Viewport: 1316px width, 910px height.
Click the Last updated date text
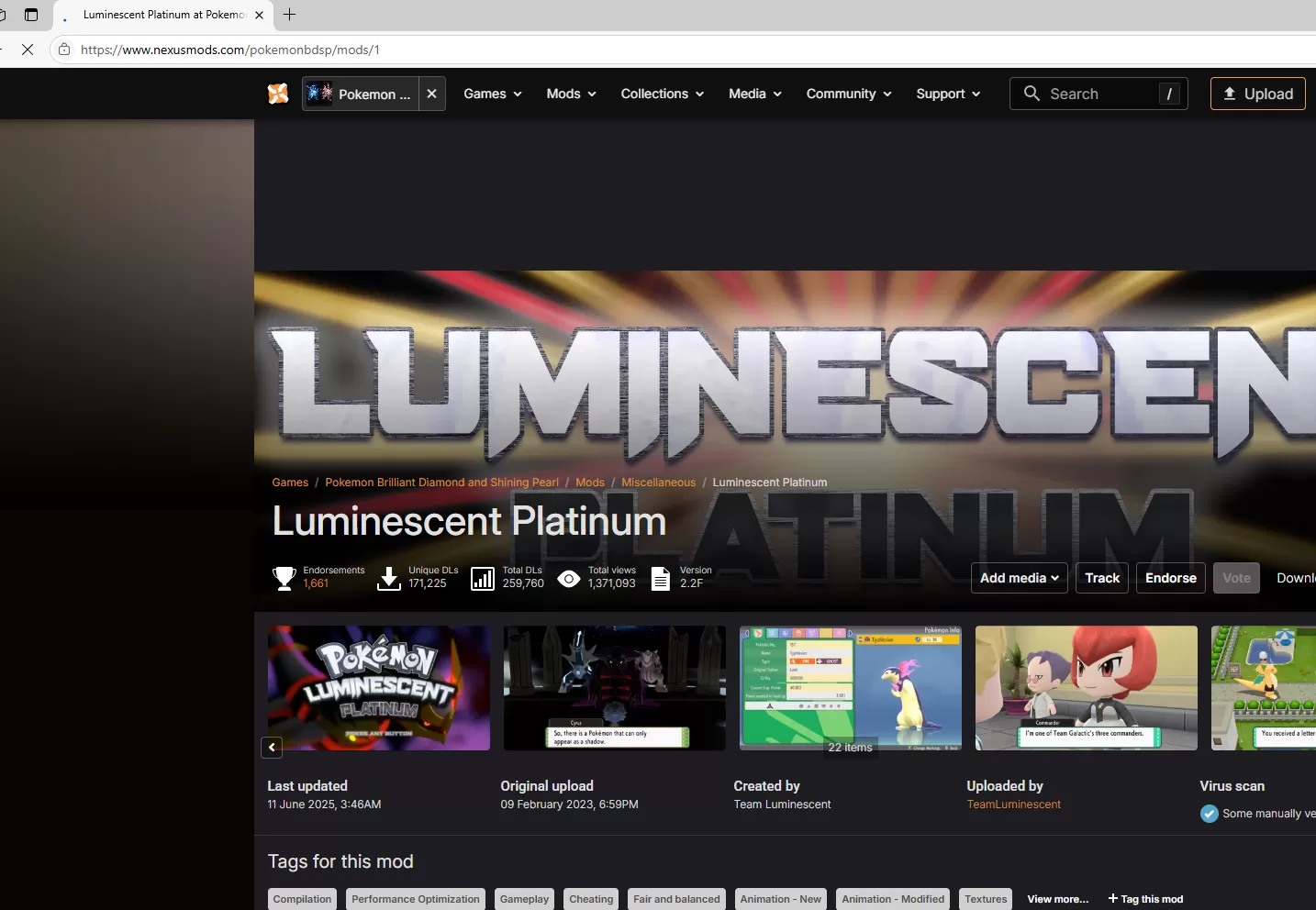coord(324,805)
